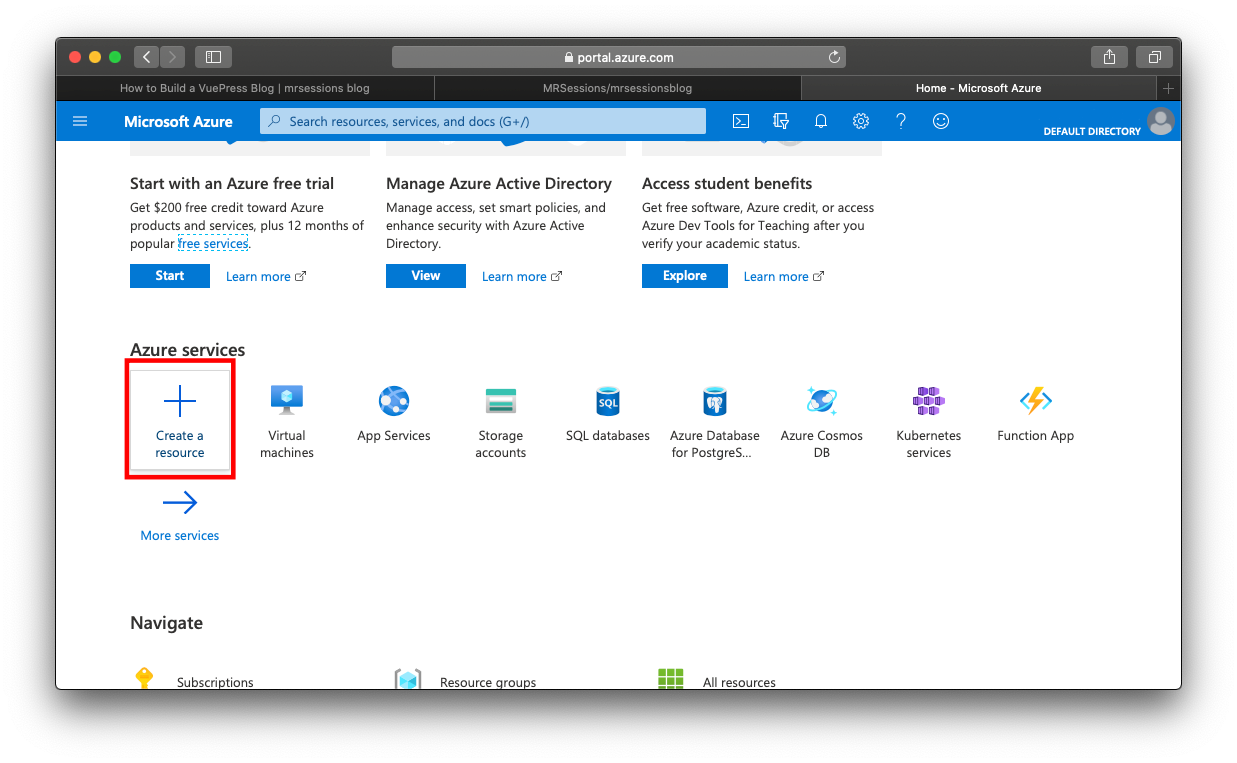The width and height of the screenshot is (1237, 763).
Task: Open the Directory and subscription filter icon
Action: 781,121
